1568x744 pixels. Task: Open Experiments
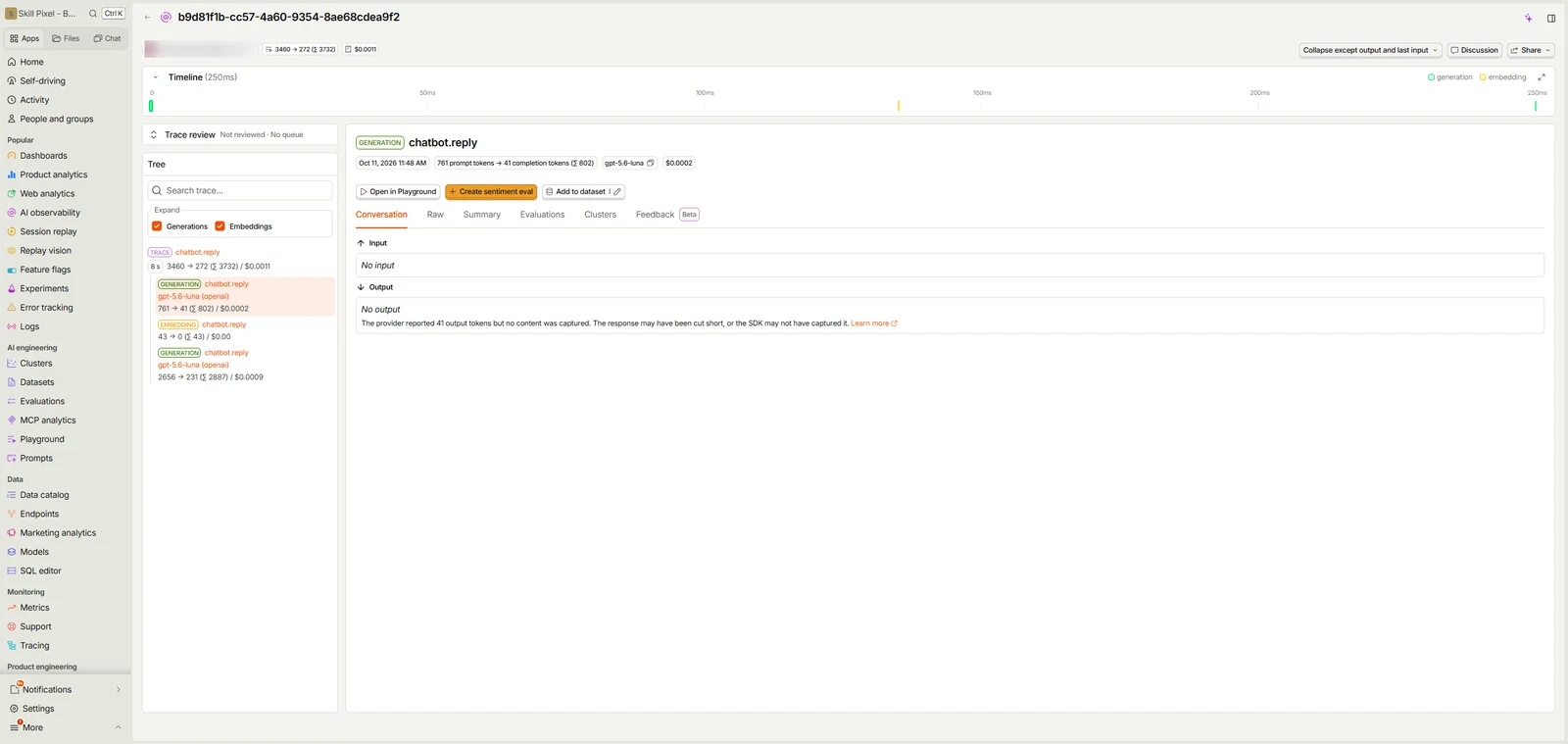44,288
